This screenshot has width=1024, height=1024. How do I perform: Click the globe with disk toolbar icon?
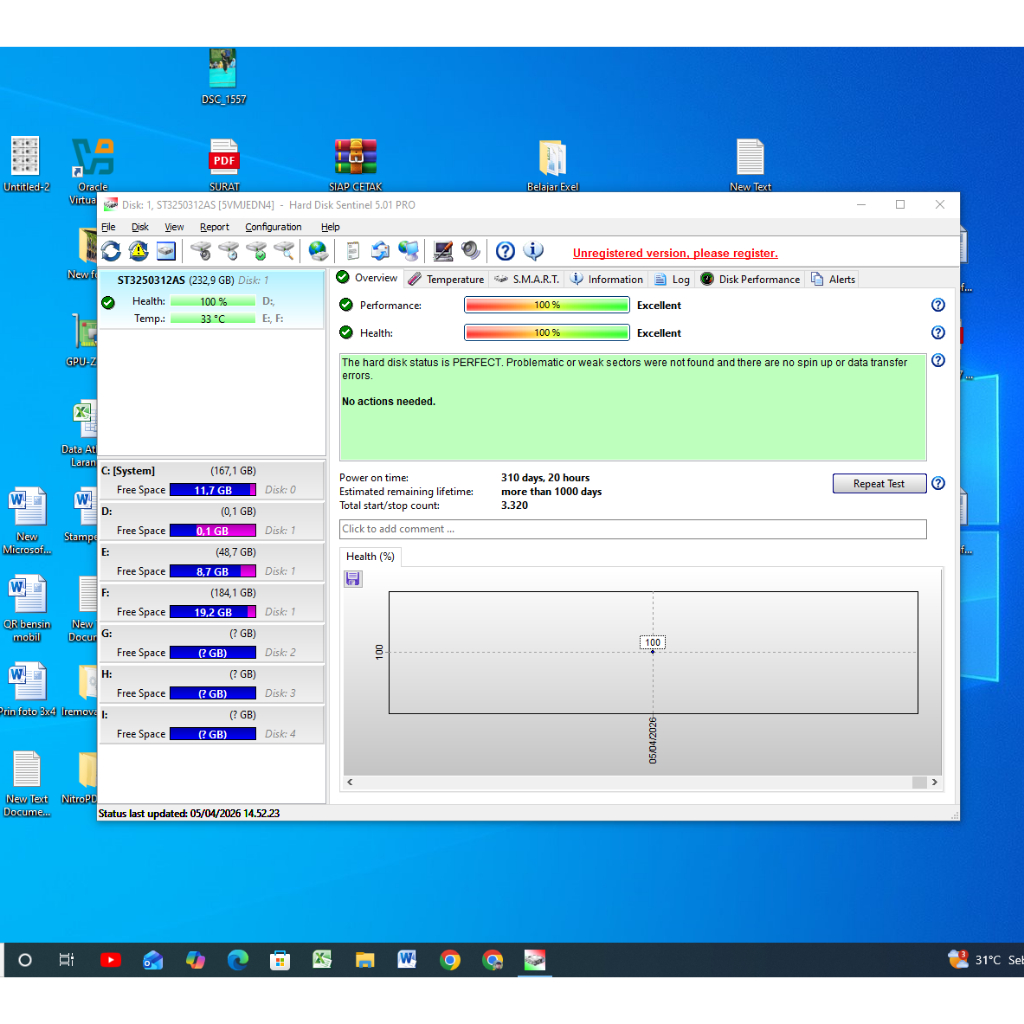point(318,251)
